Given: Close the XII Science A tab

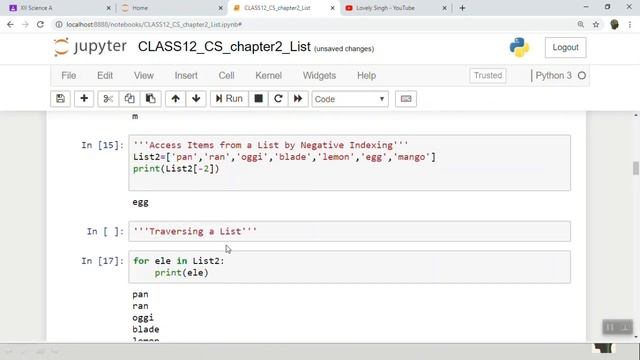Looking at the screenshot, I should tap(109, 8).
